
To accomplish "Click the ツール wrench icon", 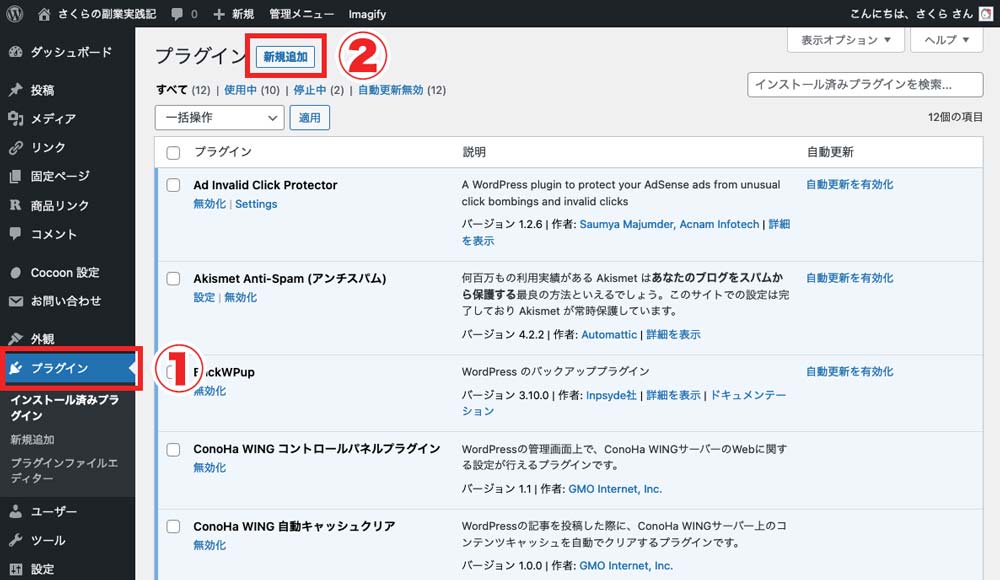I will click(x=16, y=540).
